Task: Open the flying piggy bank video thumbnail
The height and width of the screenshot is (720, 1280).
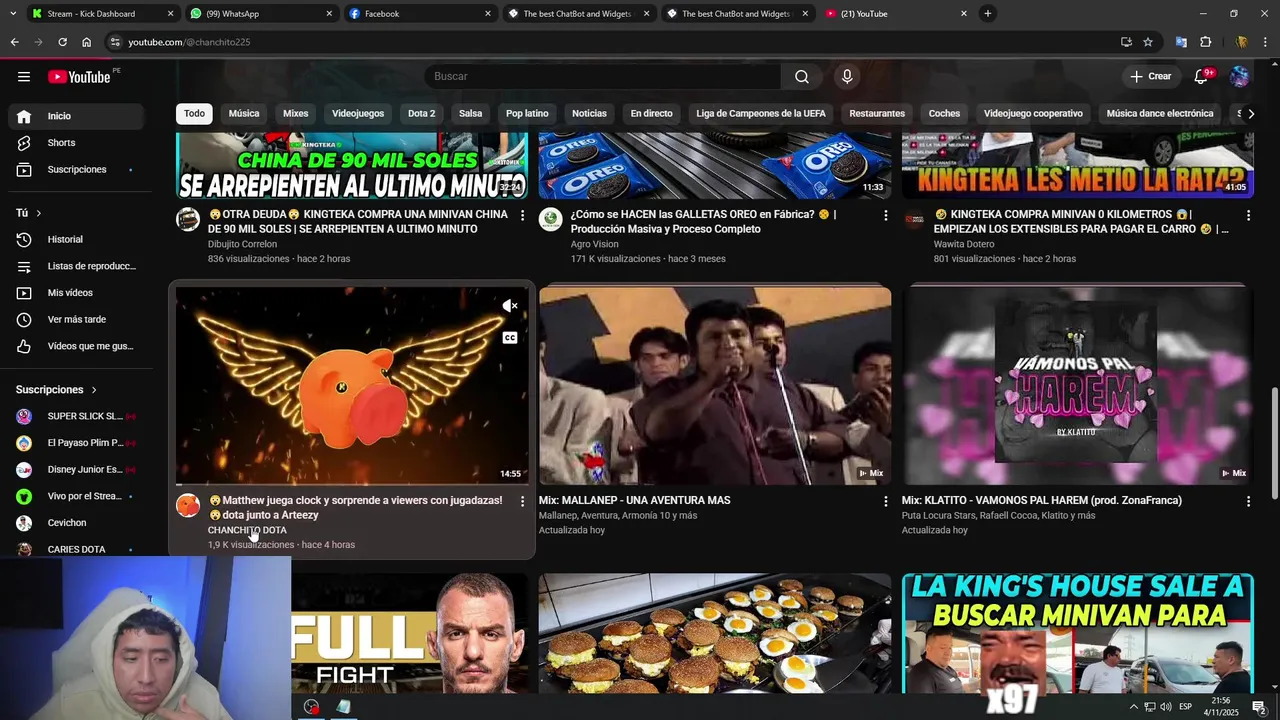Action: point(352,386)
